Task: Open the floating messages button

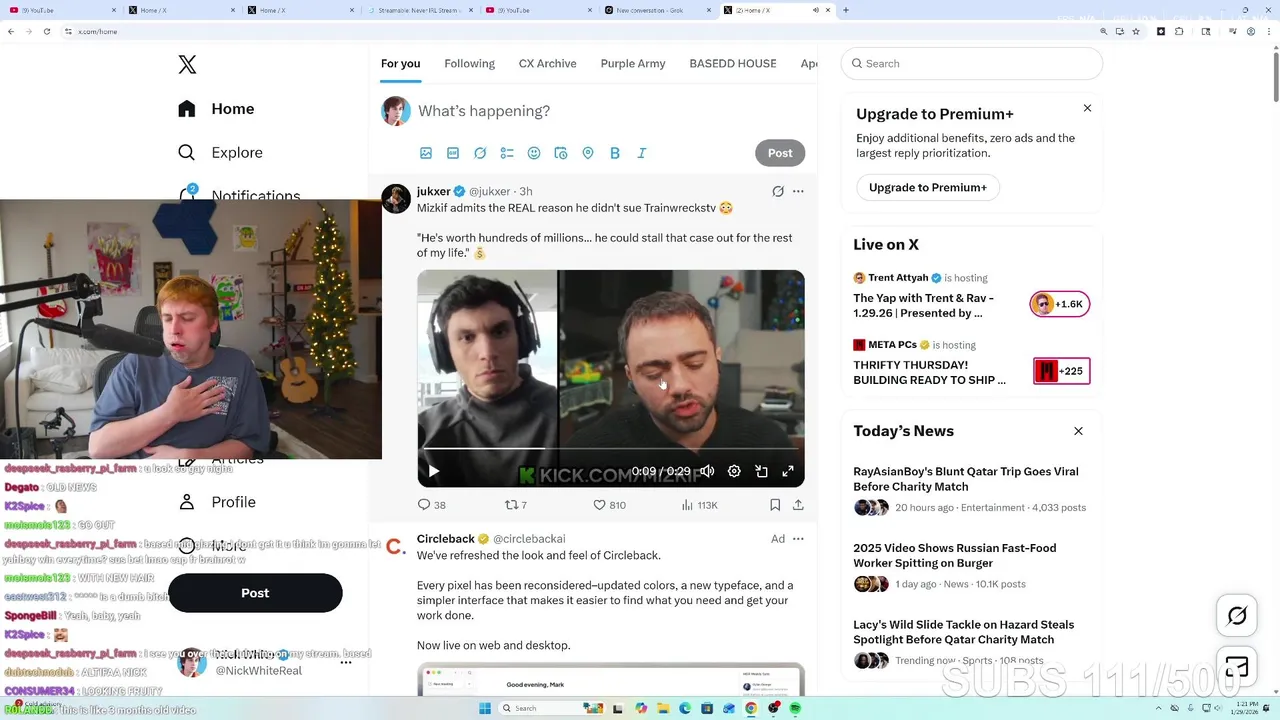Action: point(1237,668)
